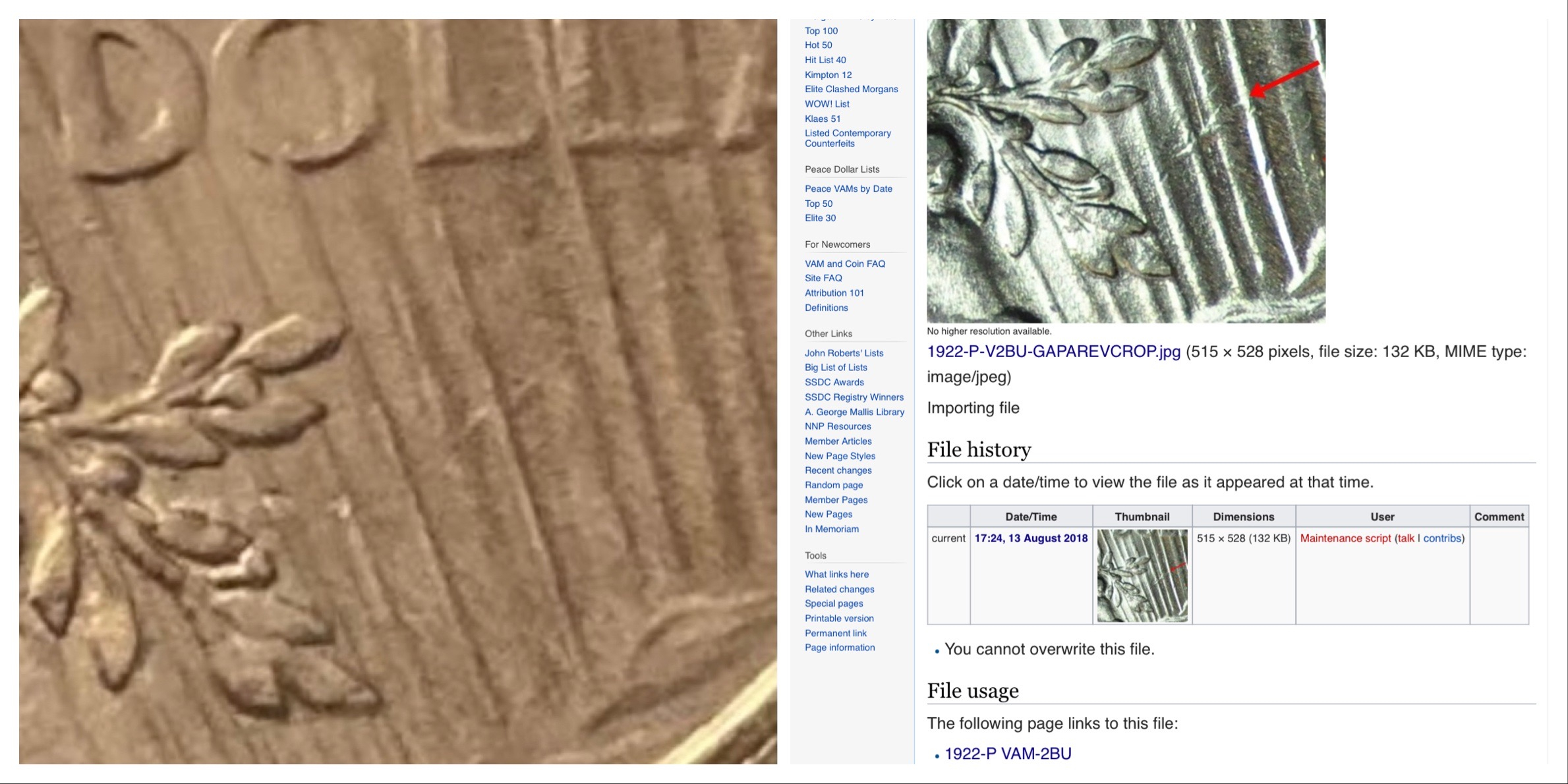The width and height of the screenshot is (1568, 784).
Task: Select the Tools sidebar heading
Action: click(x=815, y=556)
